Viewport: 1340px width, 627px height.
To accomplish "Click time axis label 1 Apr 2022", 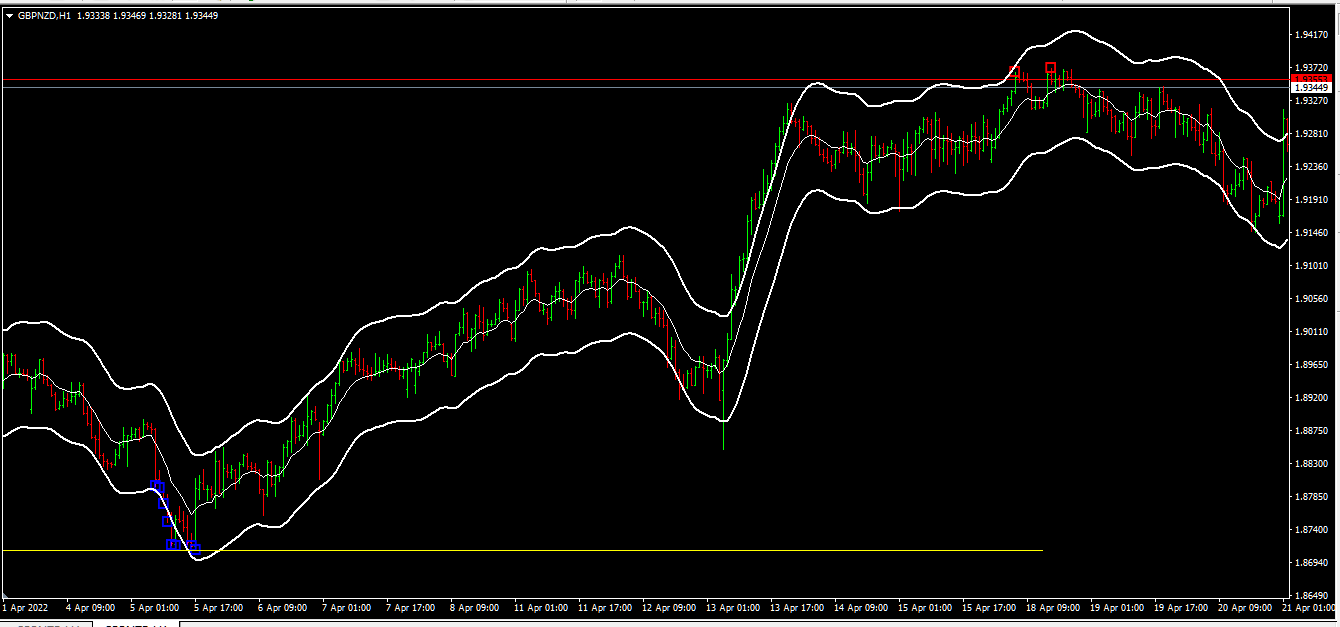I will click(25, 607).
